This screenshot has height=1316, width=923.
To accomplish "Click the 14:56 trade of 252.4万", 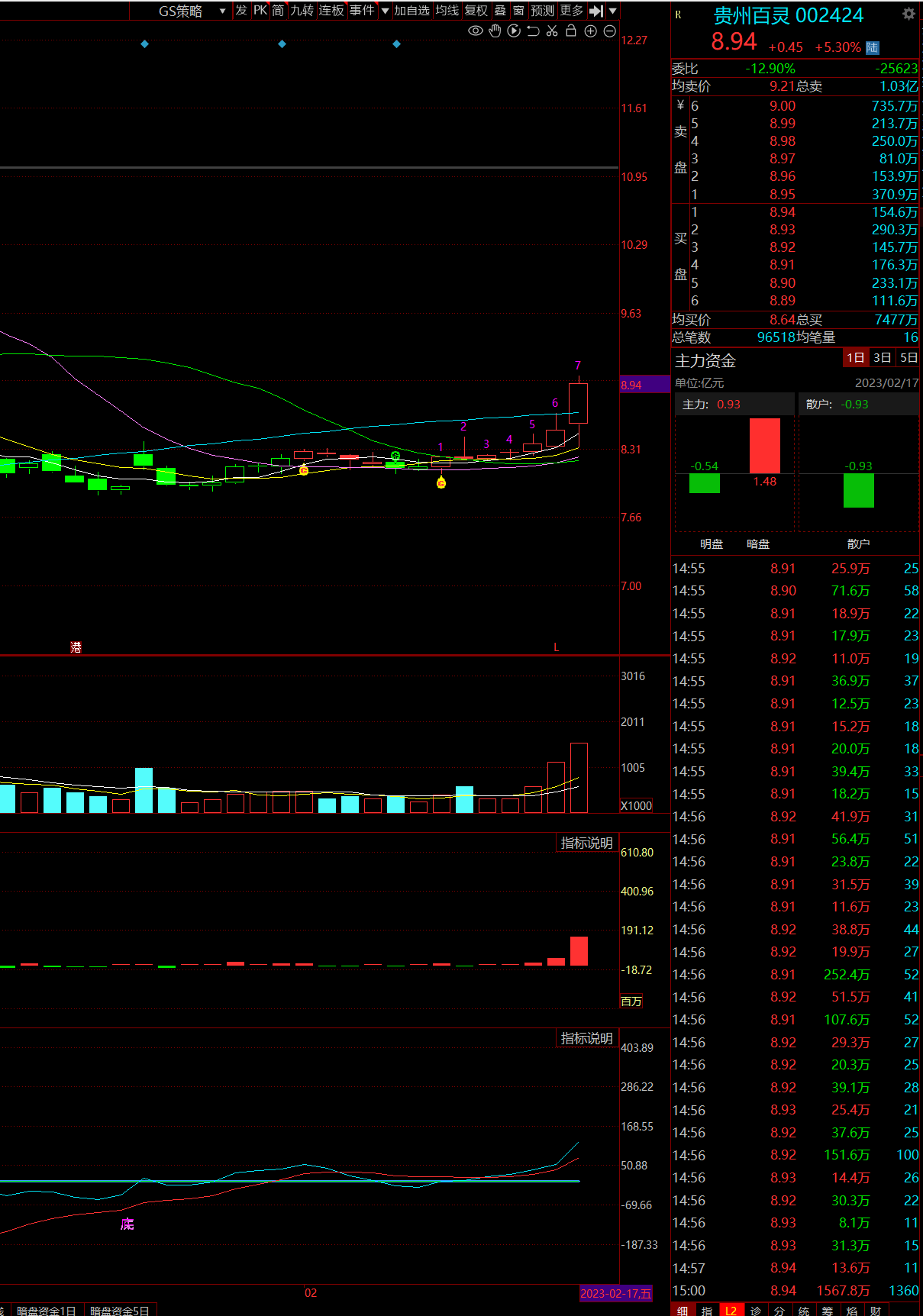I will pos(796,974).
